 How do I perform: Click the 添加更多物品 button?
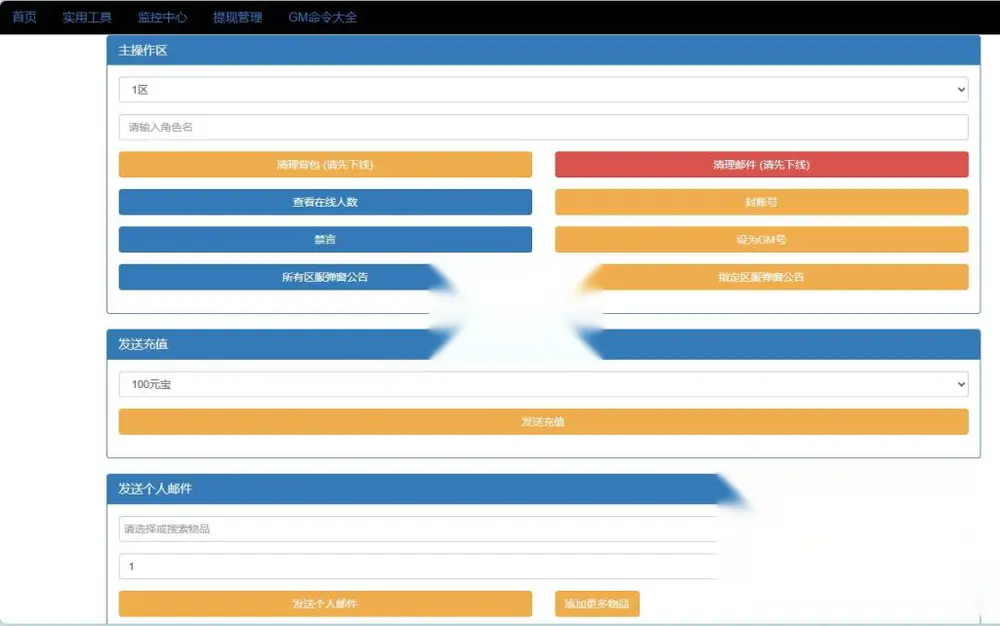tap(597, 604)
